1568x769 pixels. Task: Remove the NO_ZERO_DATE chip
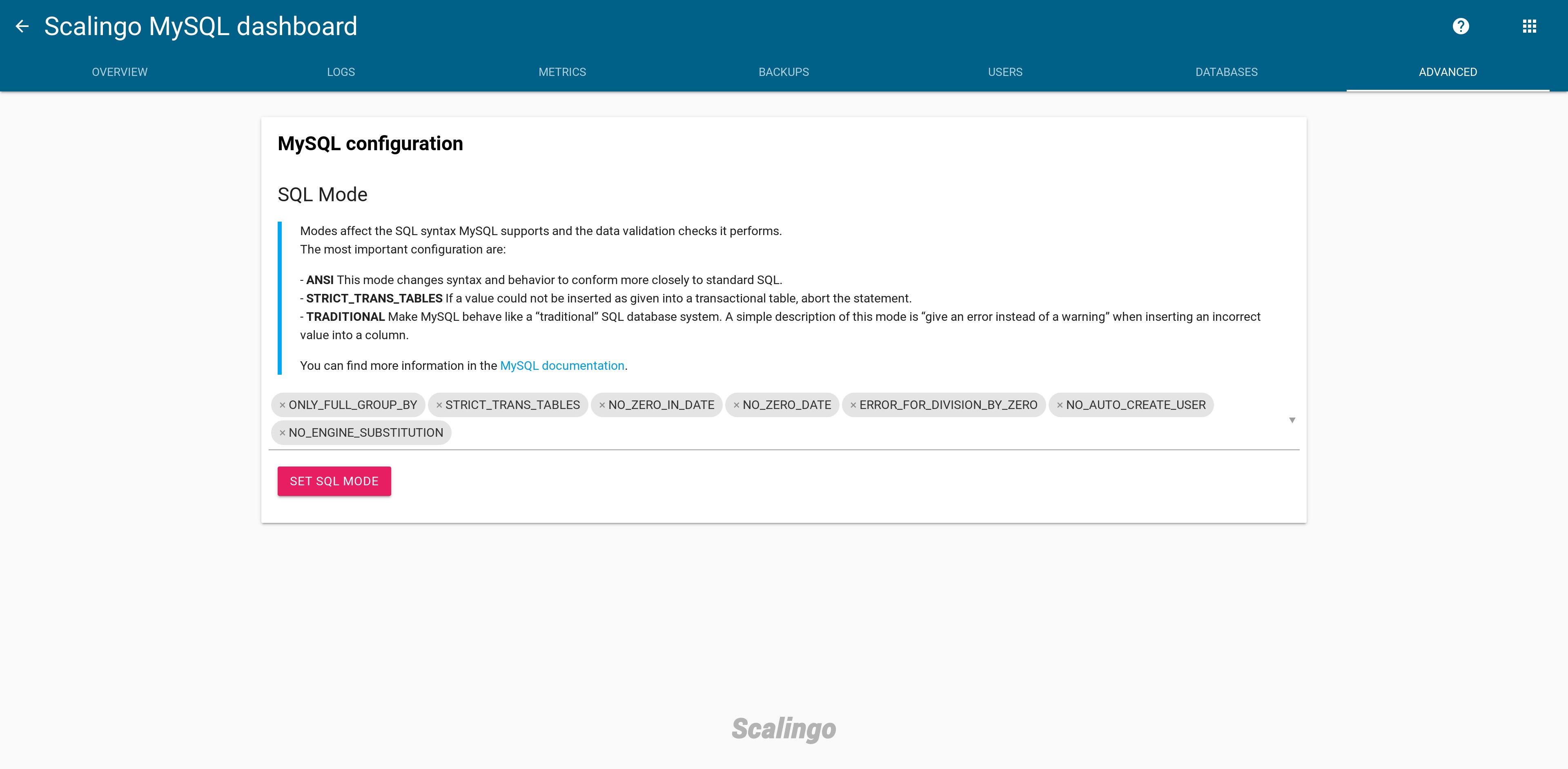pos(737,405)
